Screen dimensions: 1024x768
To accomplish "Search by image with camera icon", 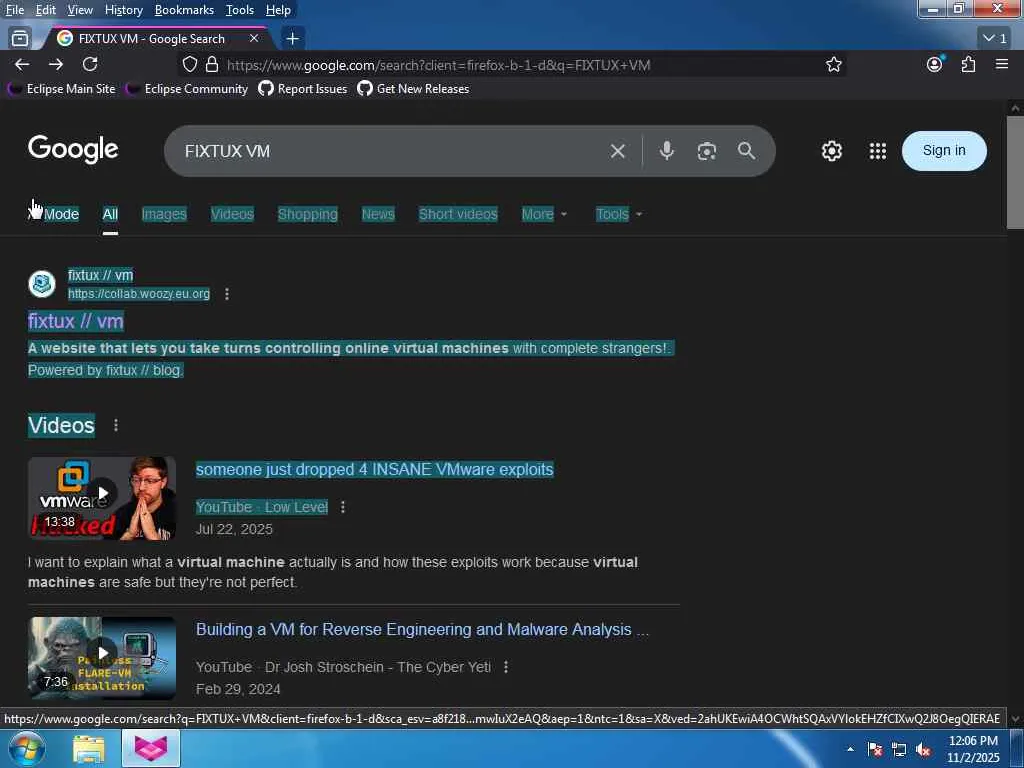I will coord(707,151).
